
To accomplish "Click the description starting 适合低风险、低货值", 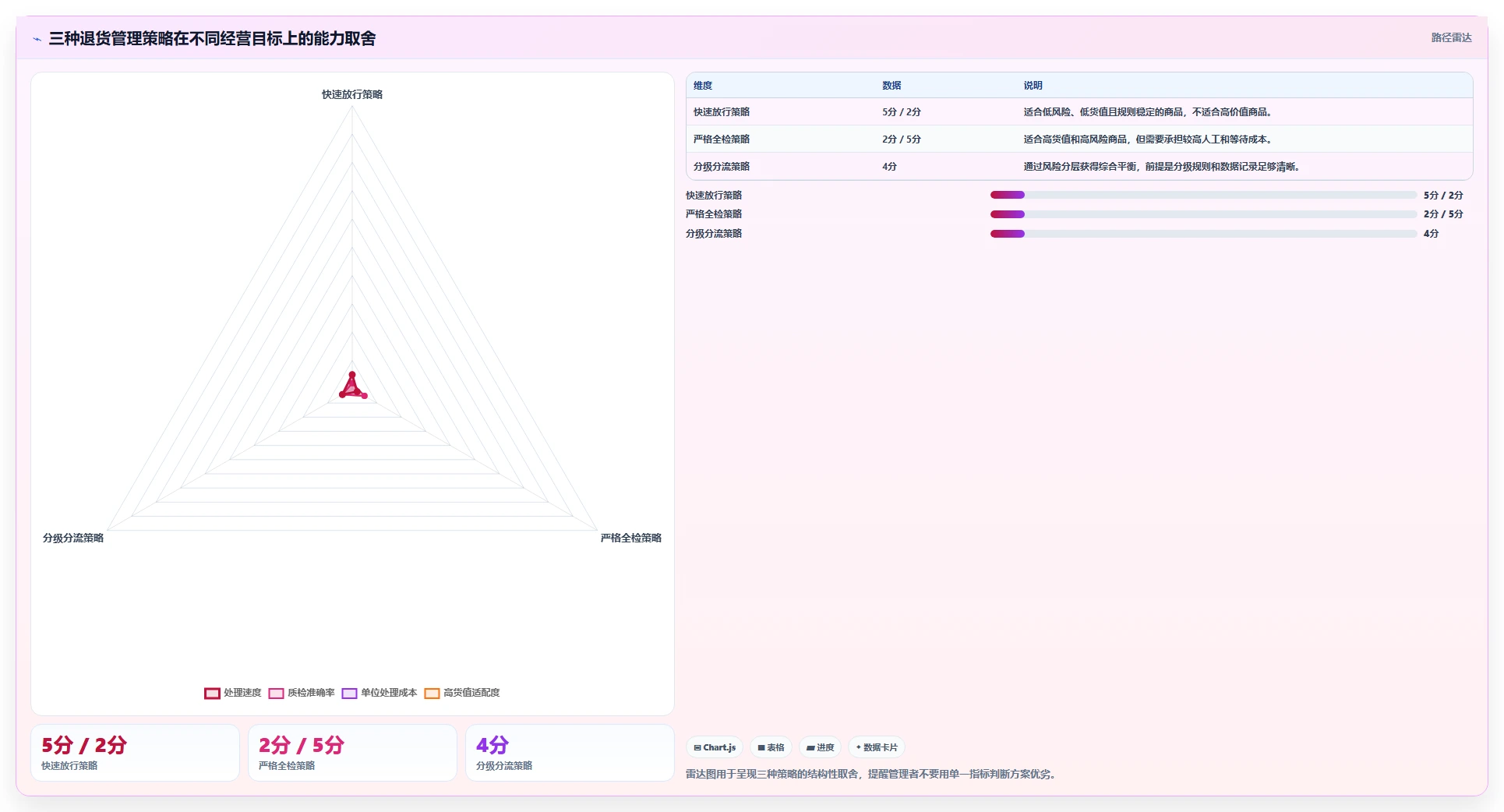I will click(x=1149, y=112).
